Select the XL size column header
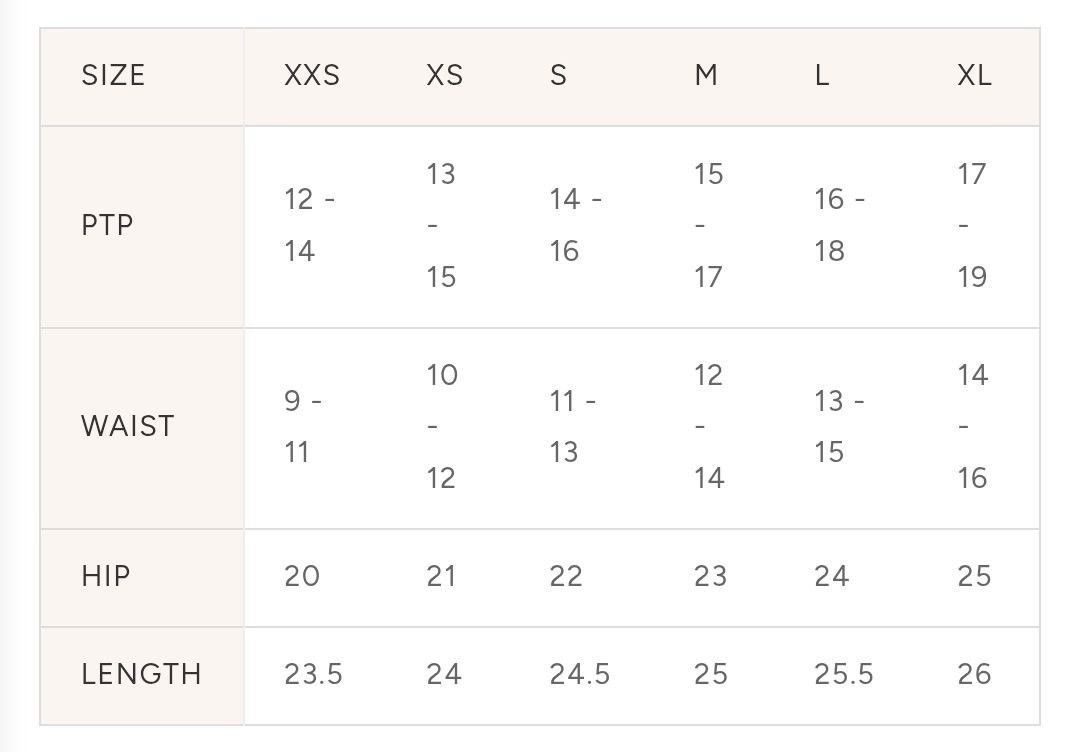 [x=974, y=76]
